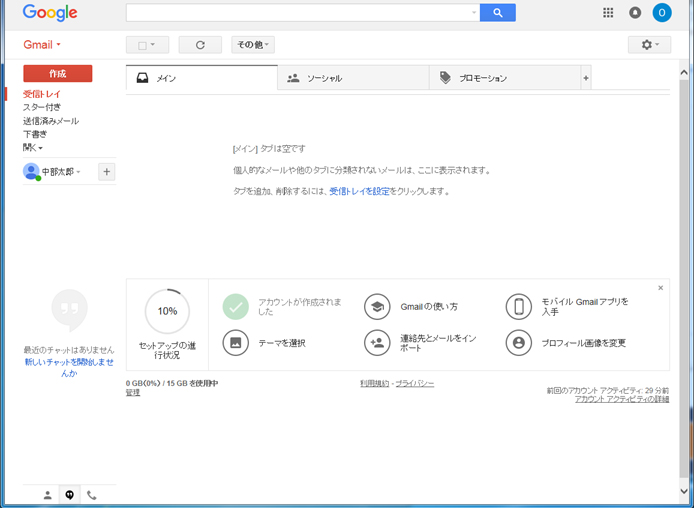The height and width of the screenshot is (508, 694).
Task: Click the picture icon for テーマを選択
Action: pos(235,343)
